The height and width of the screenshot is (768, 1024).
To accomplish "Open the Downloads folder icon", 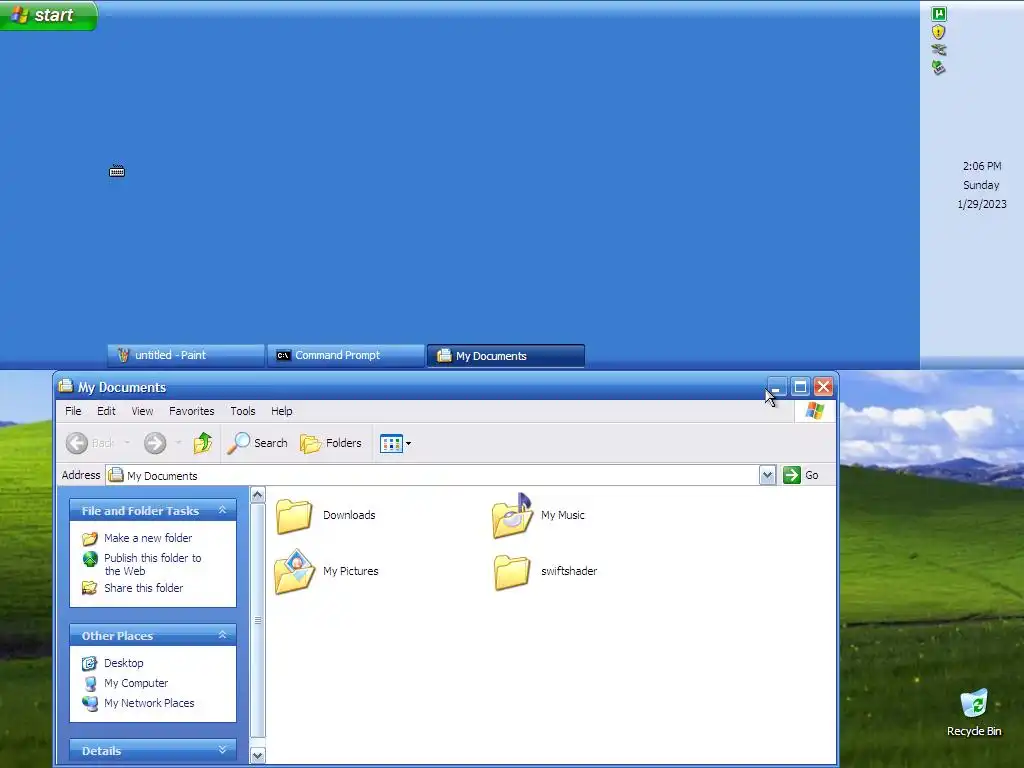I will [x=293, y=516].
